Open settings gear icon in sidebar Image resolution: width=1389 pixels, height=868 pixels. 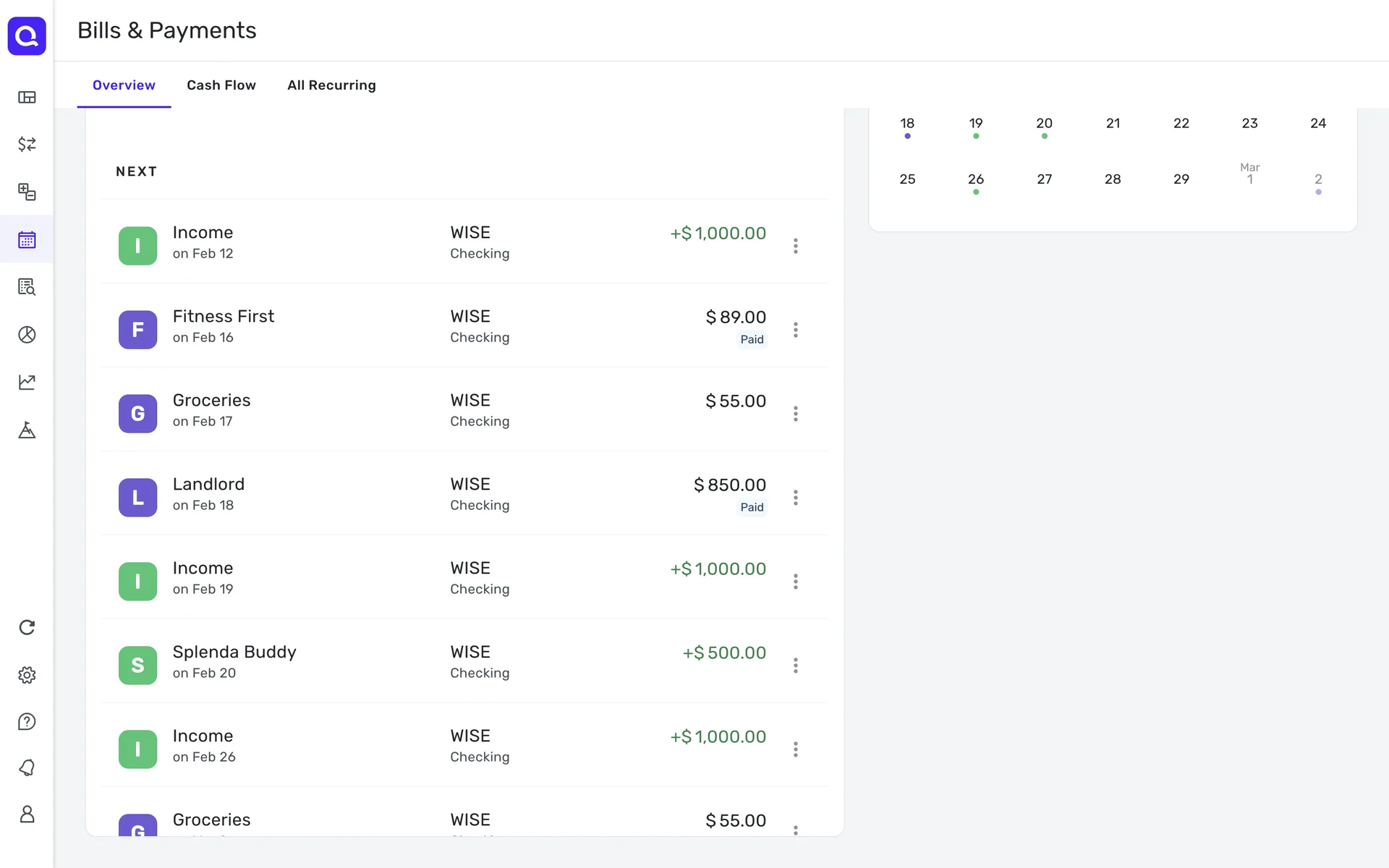27,675
